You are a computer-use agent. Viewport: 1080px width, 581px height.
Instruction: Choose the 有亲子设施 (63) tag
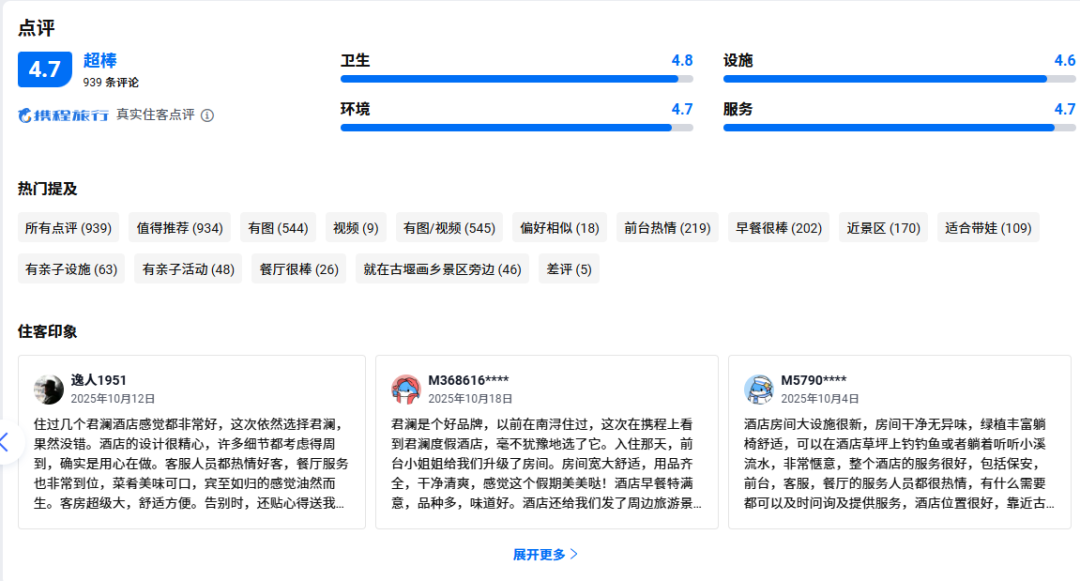pyautogui.click(x=71, y=269)
